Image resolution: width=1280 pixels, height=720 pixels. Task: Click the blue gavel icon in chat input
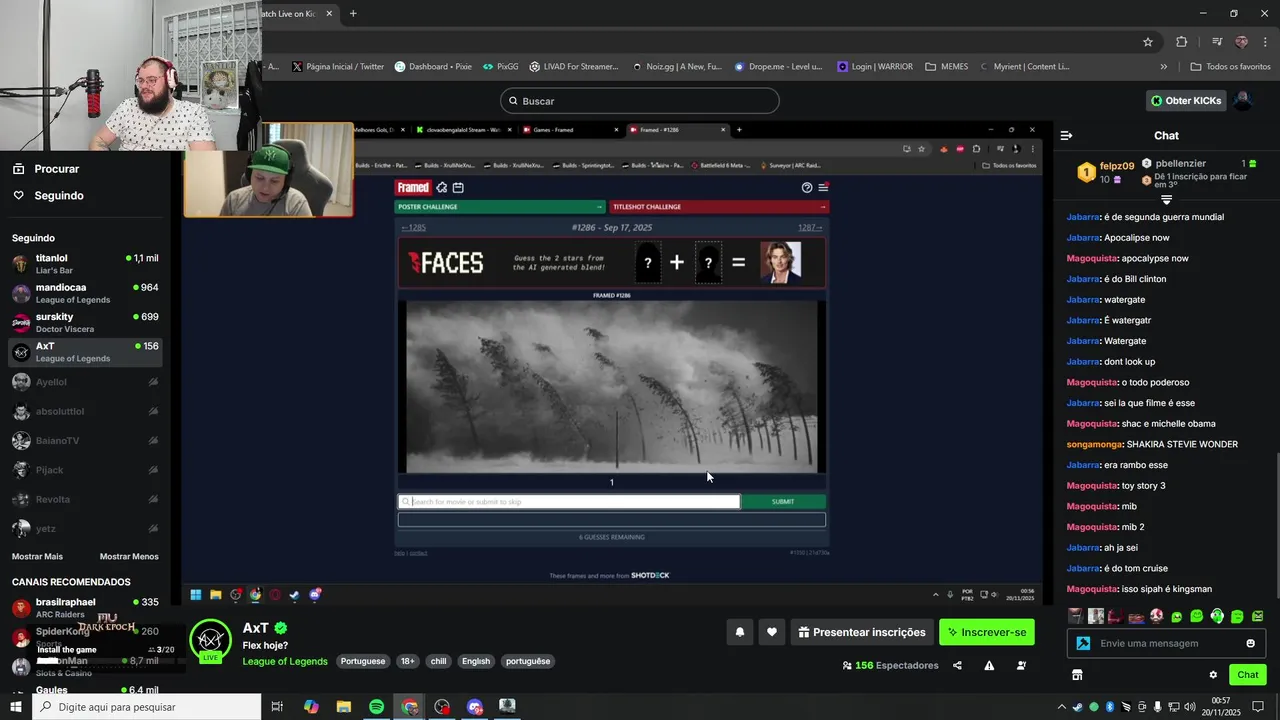(x=1082, y=643)
